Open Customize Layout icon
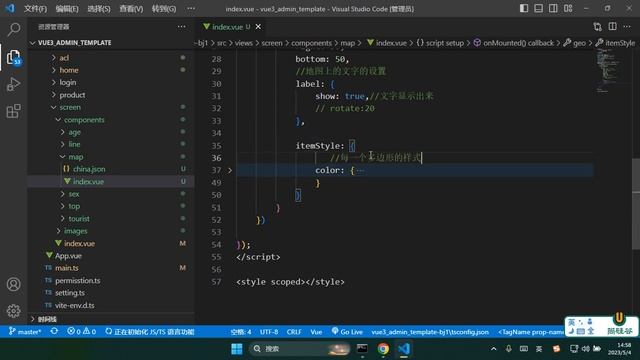 click(x=568, y=8)
